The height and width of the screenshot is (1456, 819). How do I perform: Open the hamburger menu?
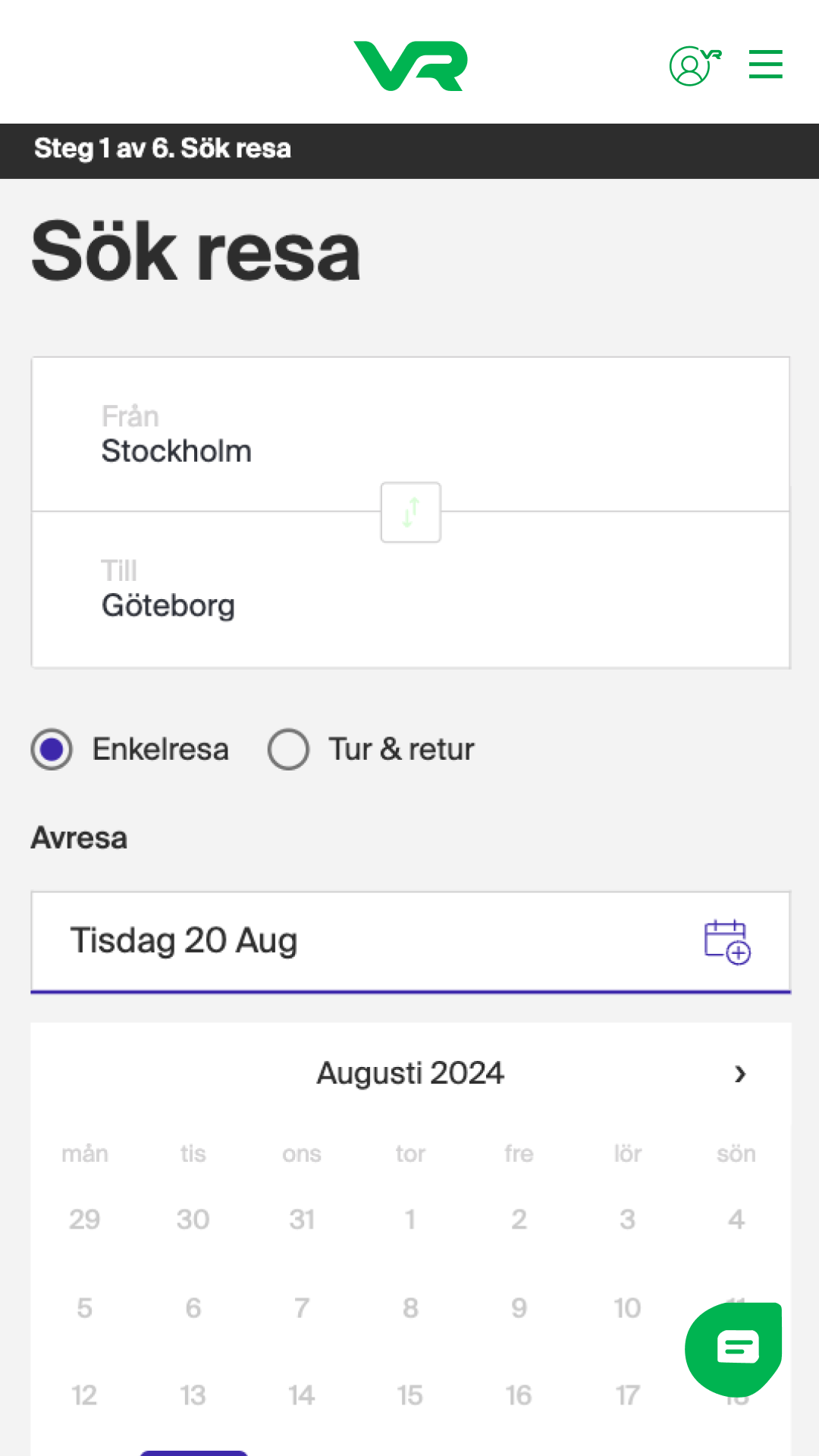pyautogui.click(x=765, y=64)
